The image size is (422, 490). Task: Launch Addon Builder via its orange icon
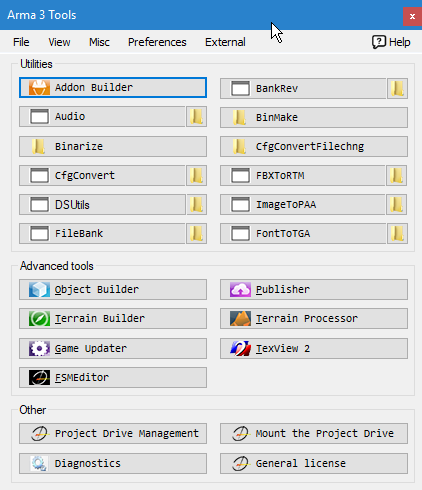point(39,88)
